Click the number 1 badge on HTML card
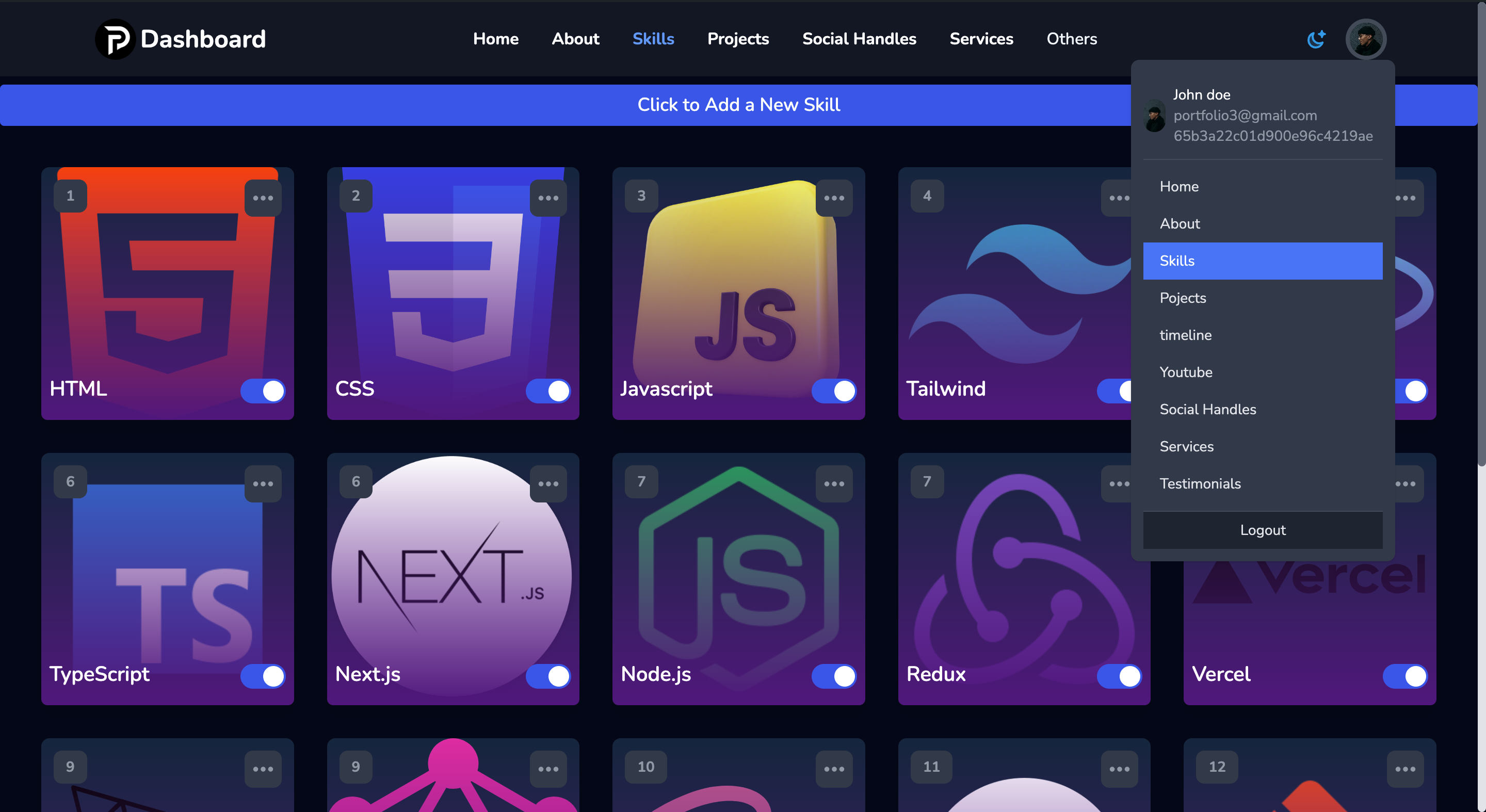Screen dimensions: 1486x812 click(x=70, y=196)
